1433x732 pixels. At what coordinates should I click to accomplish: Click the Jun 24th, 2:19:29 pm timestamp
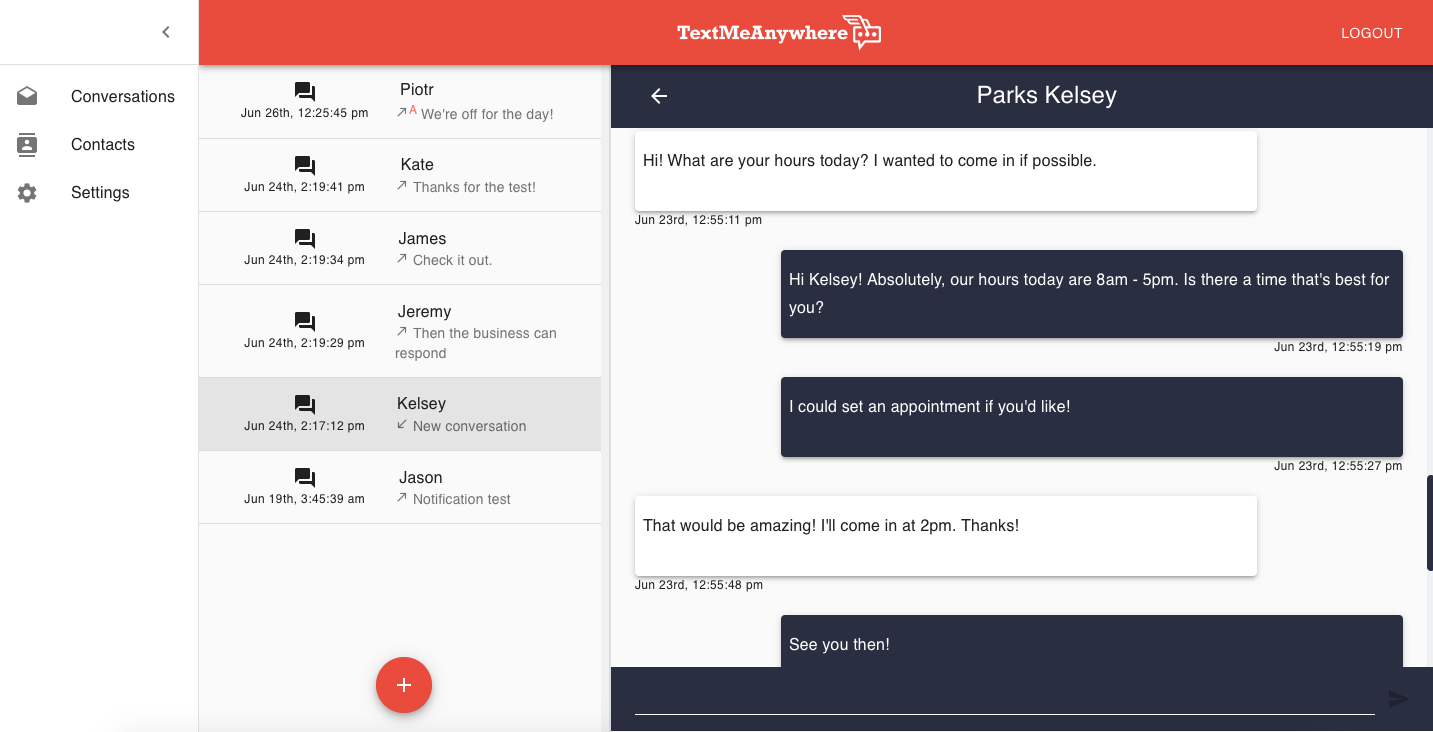point(304,343)
